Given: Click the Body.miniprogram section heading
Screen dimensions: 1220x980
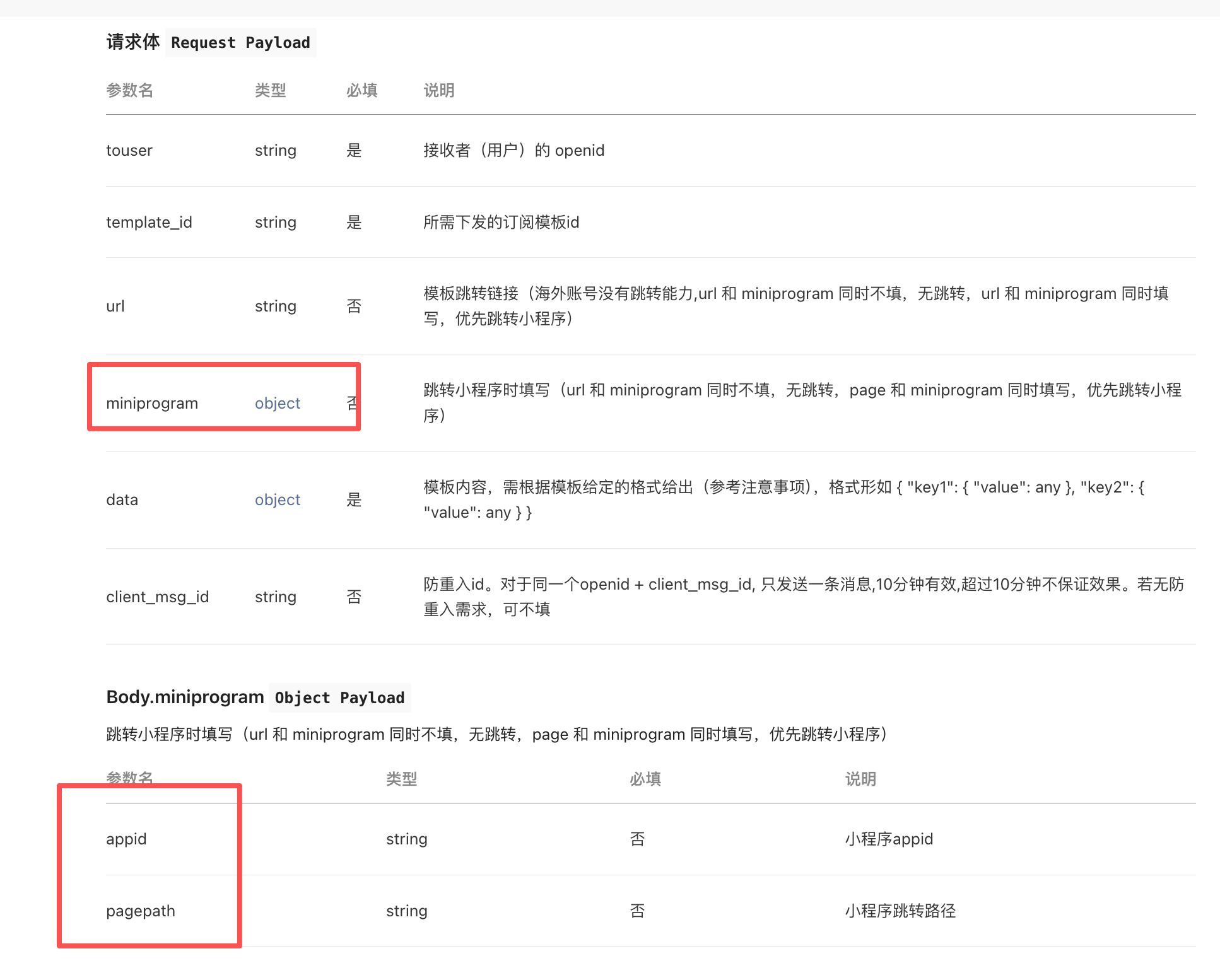Looking at the screenshot, I should (185, 697).
